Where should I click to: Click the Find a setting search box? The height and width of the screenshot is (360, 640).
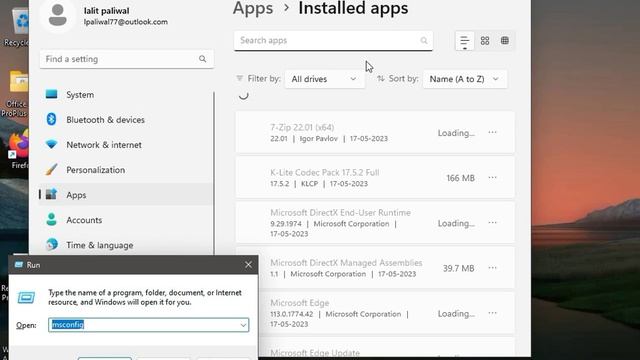[127, 59]
